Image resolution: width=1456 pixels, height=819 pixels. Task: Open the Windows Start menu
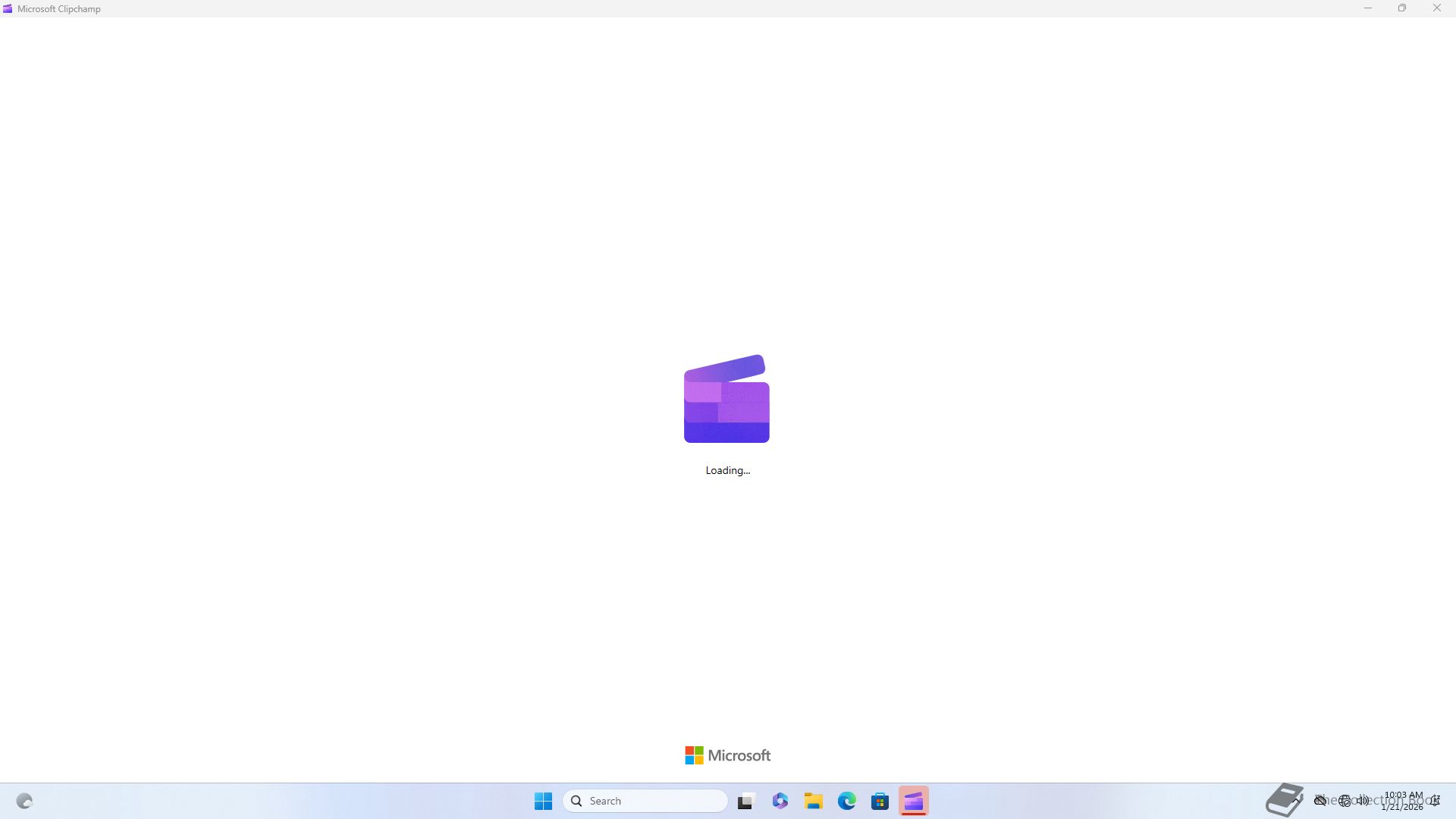(543, 801)
